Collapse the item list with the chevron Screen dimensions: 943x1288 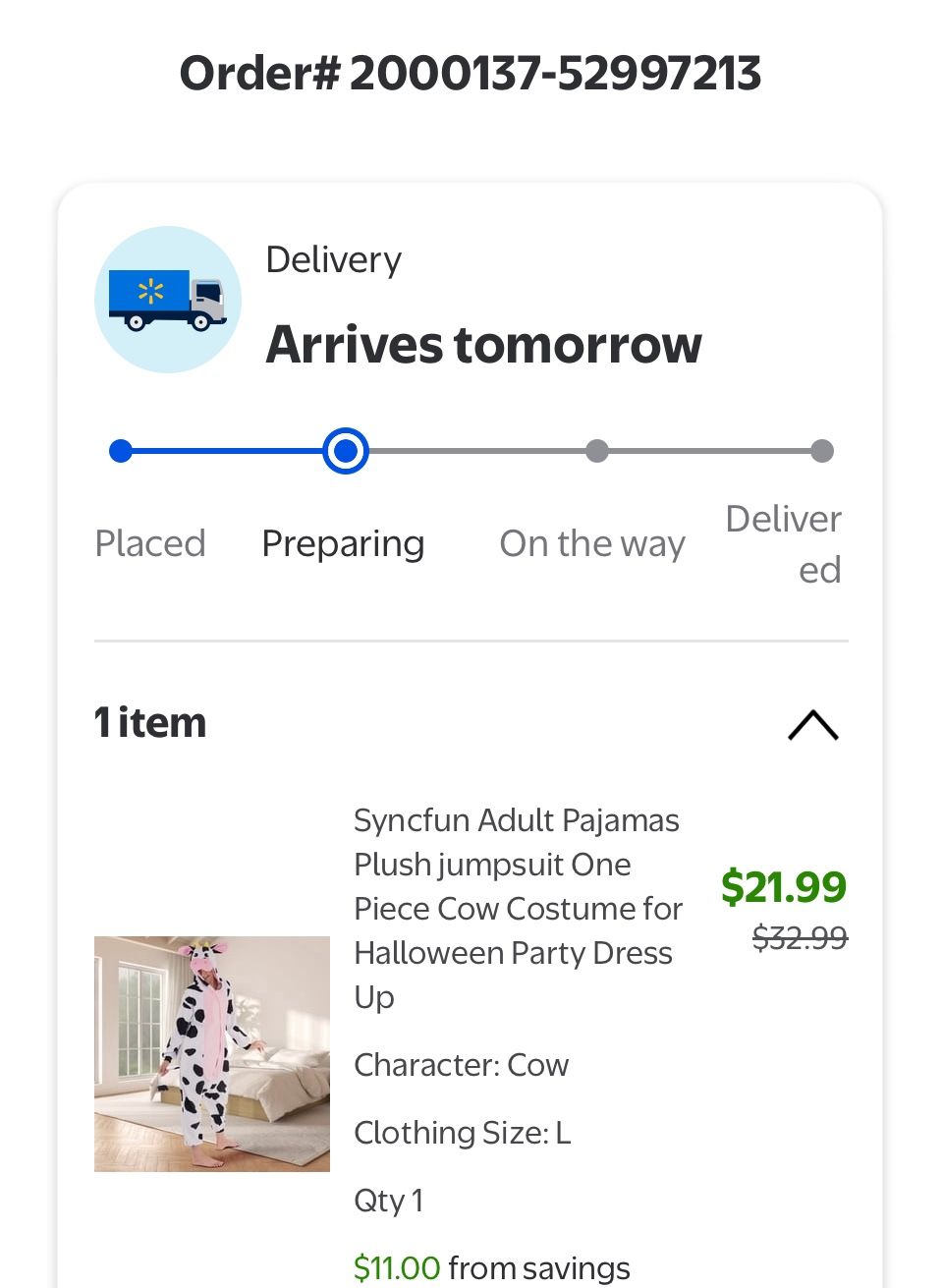[813, 725]
